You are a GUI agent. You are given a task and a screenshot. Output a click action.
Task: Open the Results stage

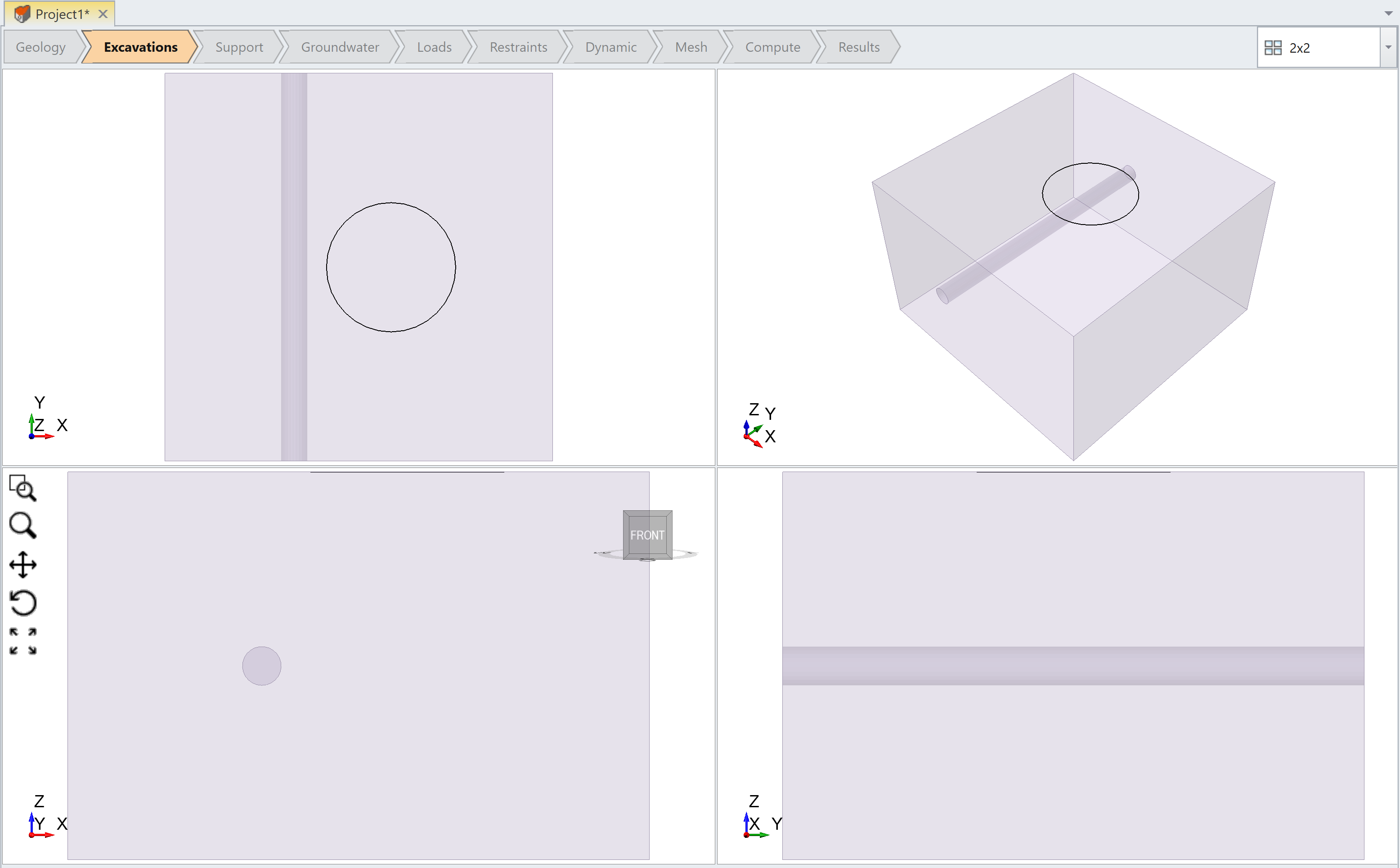pyautogui.click(x=858, y=46)
